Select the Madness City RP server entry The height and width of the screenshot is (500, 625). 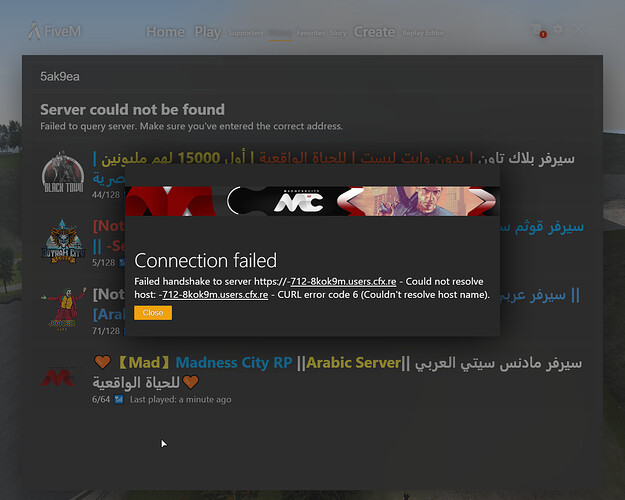(x=312, y=378)
